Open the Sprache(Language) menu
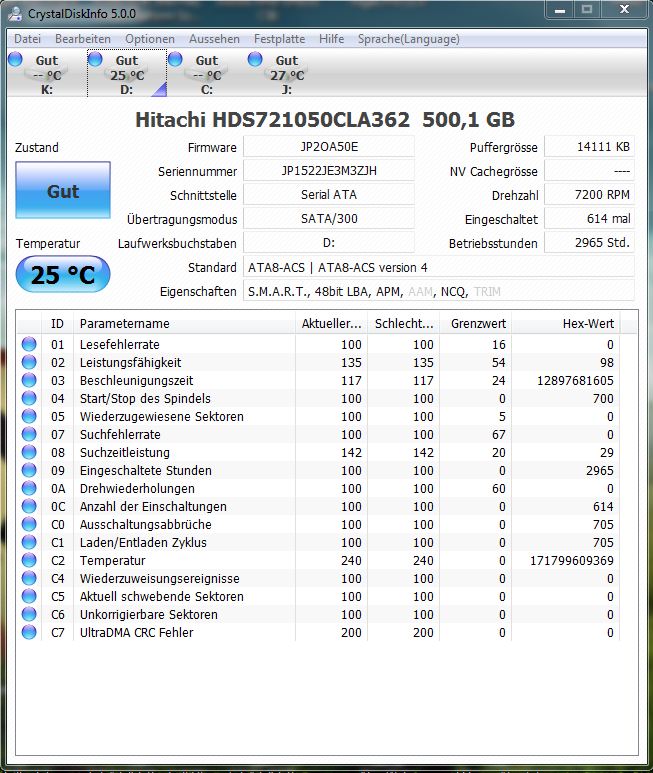 pyautogui.click(x=409, y=39)
